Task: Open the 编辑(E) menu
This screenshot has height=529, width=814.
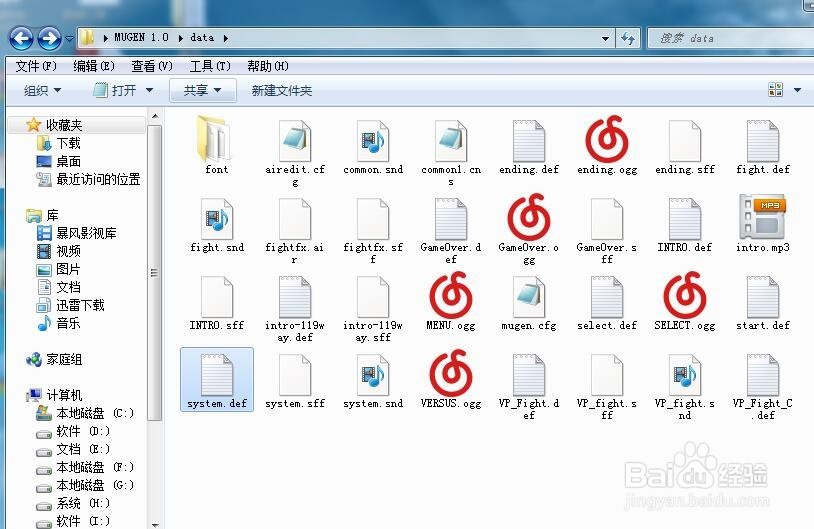Action: 93,66
